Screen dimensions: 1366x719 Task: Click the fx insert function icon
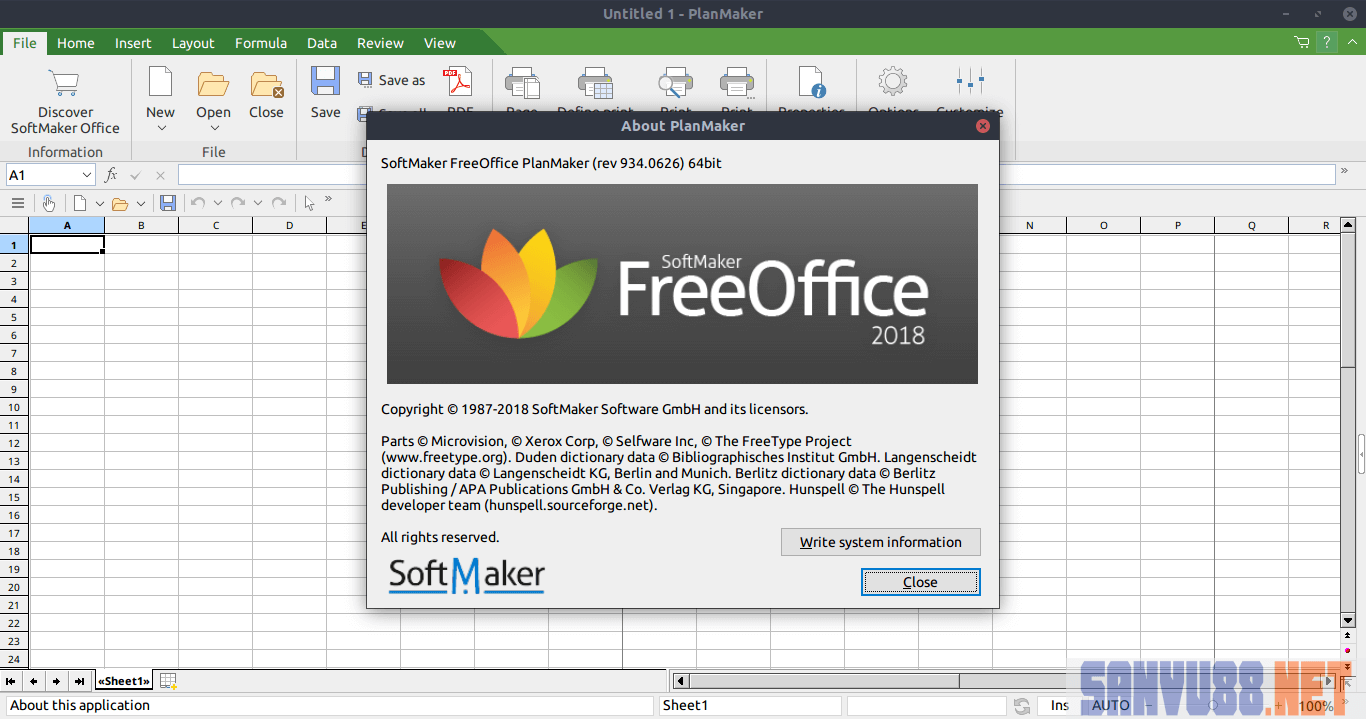pyautogui.click(x=111, y=175)
